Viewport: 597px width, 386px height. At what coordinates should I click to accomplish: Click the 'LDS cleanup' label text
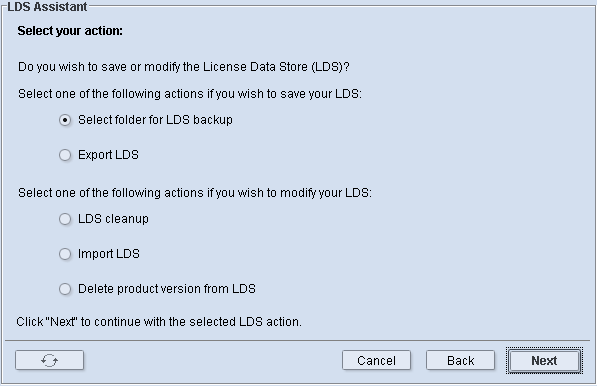113,219
